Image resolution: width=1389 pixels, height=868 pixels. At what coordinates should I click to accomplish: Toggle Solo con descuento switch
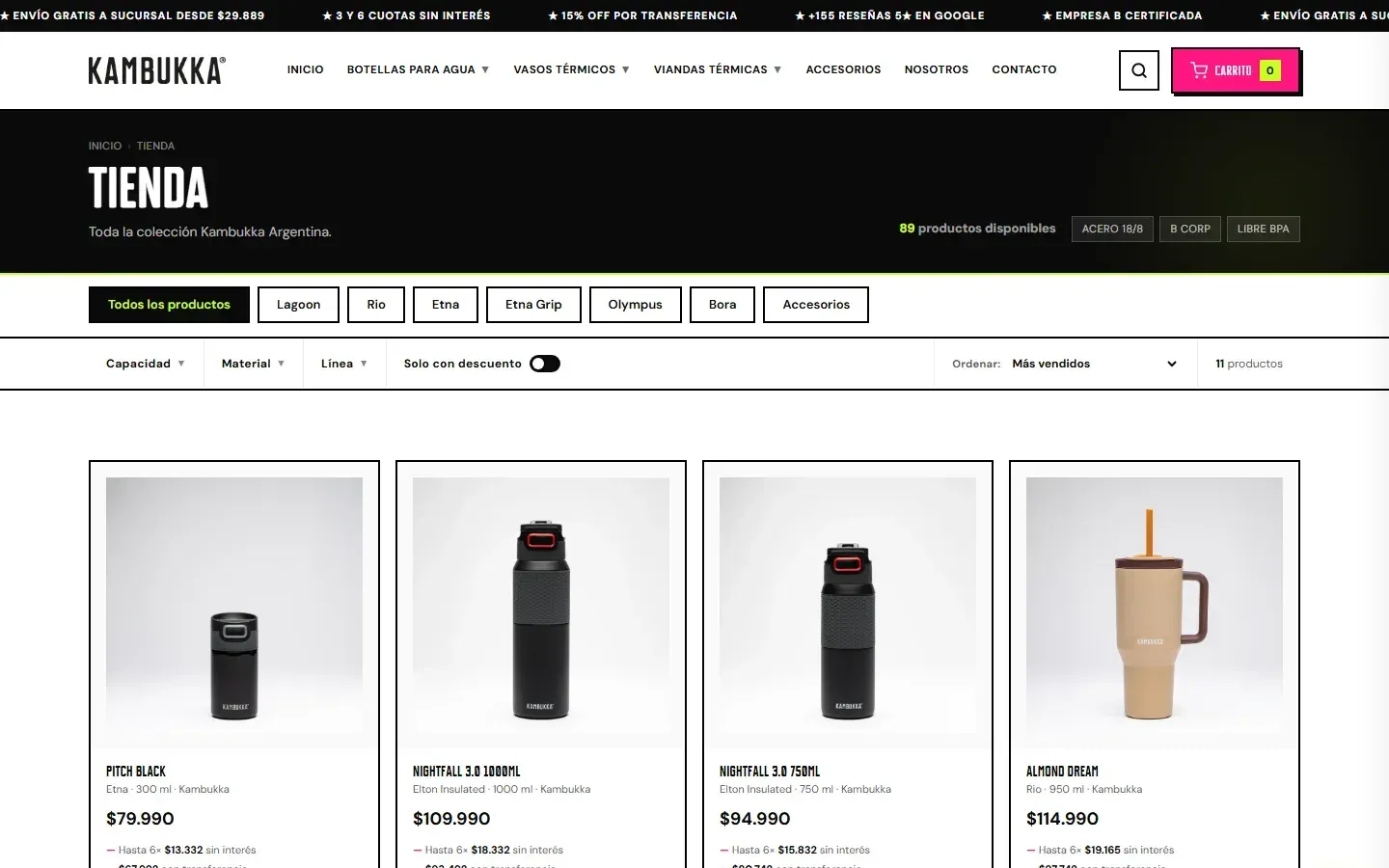pos(545,364)
